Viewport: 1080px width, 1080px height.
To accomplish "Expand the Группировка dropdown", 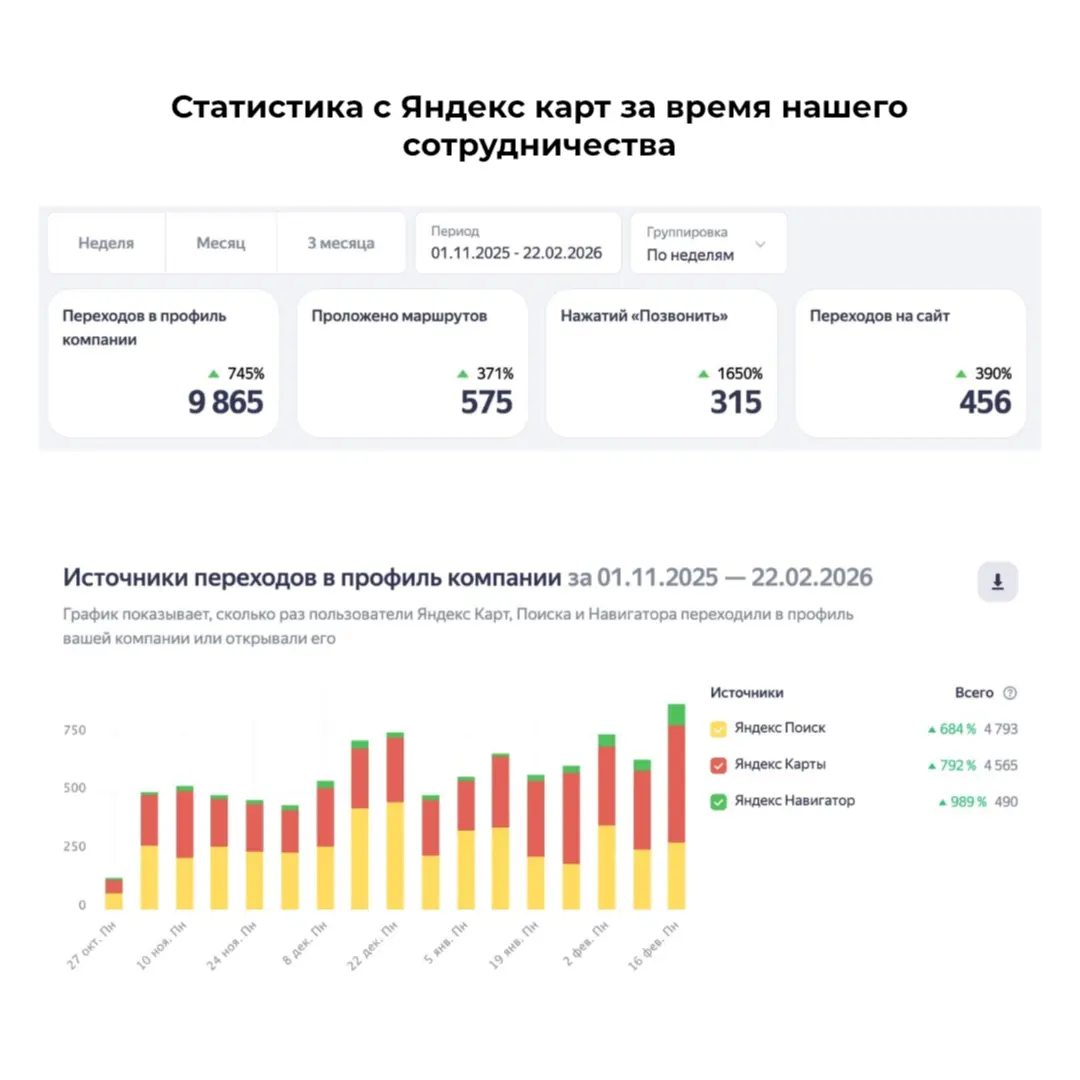I will click(709, 243).
